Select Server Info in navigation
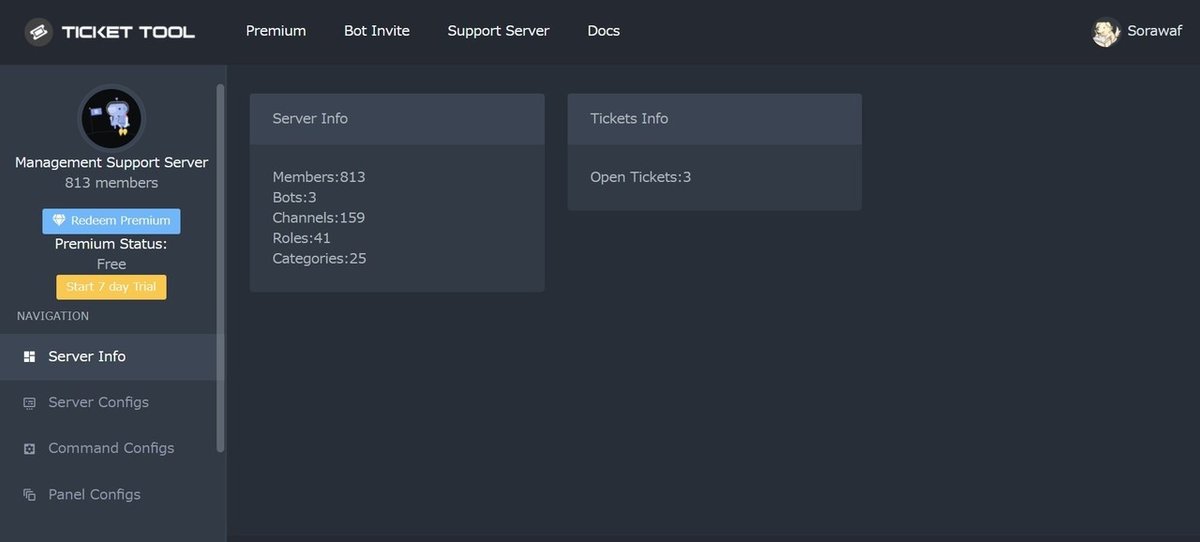Image resolution: width=1200 pixels, height=542 pixels. [x=108, y=357]
